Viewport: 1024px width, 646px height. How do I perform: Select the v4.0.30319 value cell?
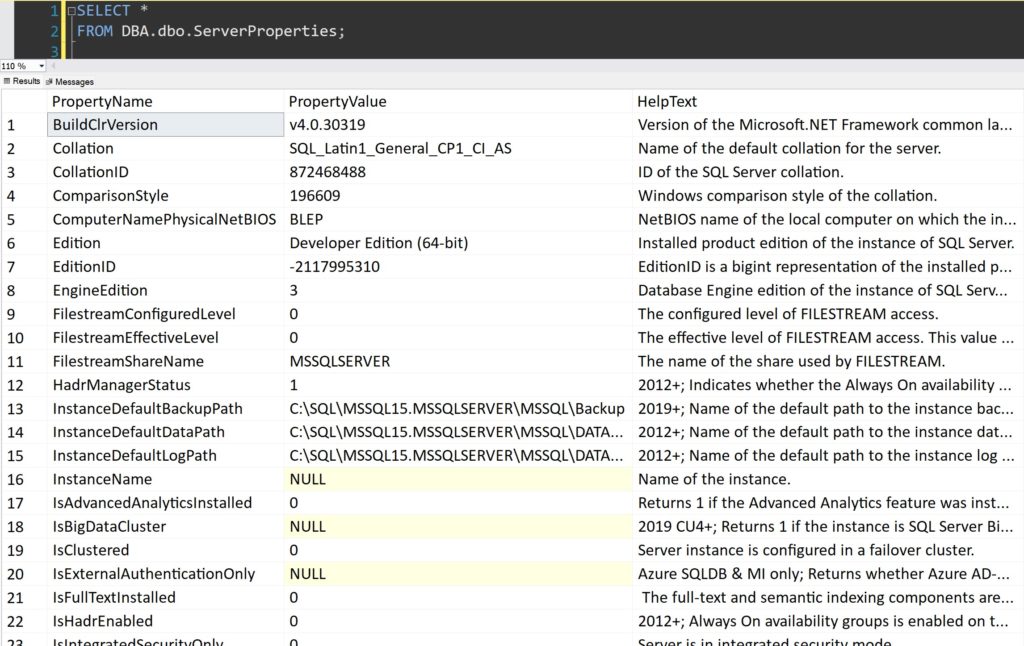[458, 125]
